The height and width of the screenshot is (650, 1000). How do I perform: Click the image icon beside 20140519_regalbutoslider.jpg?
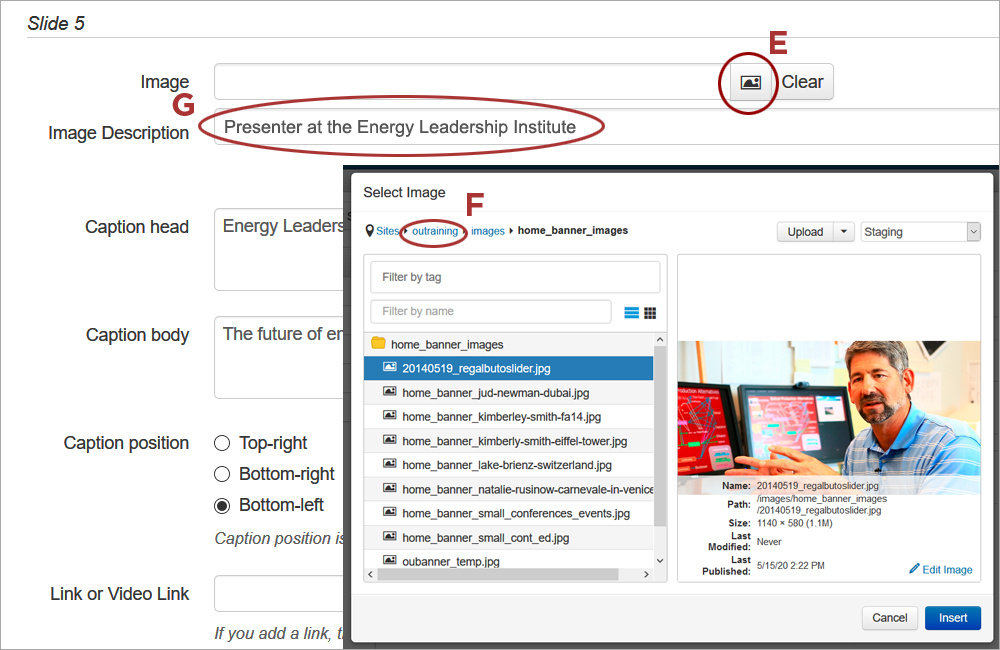click(x=389, y=368)
